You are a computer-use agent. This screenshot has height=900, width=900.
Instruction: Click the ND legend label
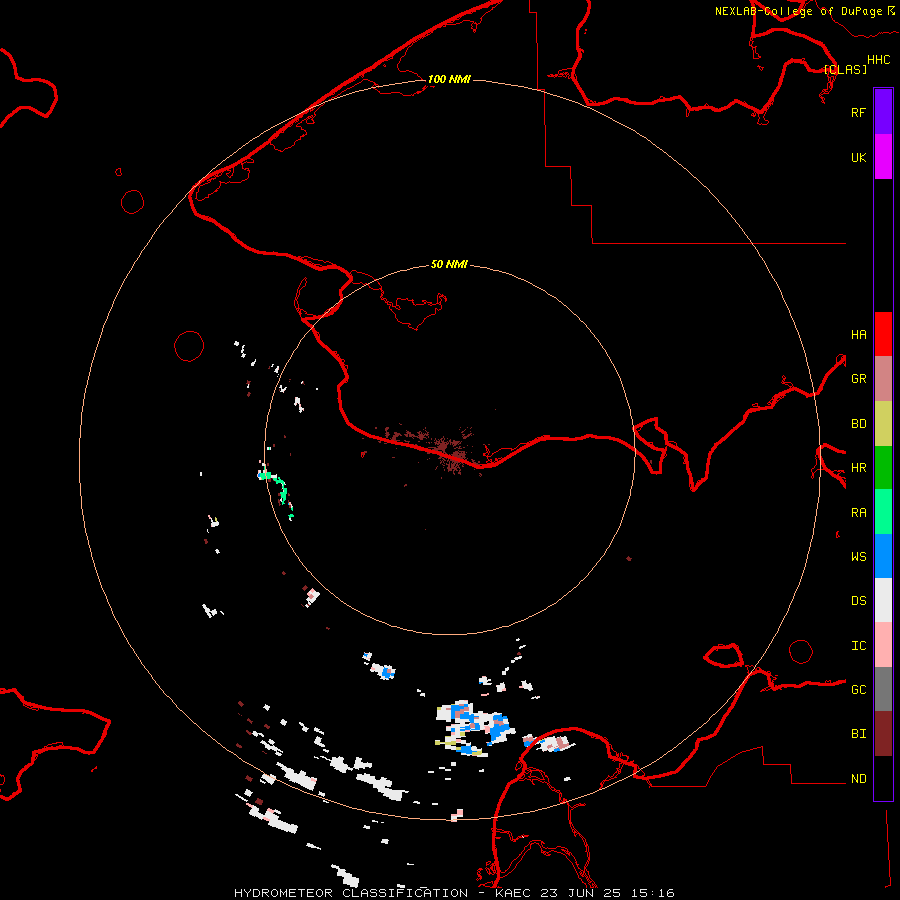858,779
